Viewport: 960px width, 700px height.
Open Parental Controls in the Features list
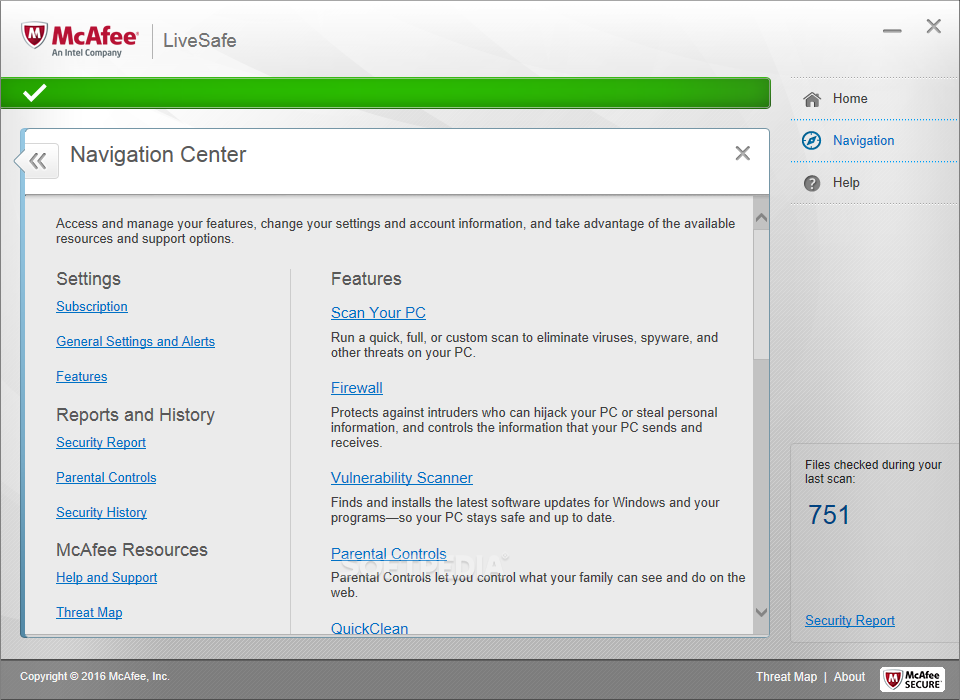pyautogui.click(x=389, y=554)
